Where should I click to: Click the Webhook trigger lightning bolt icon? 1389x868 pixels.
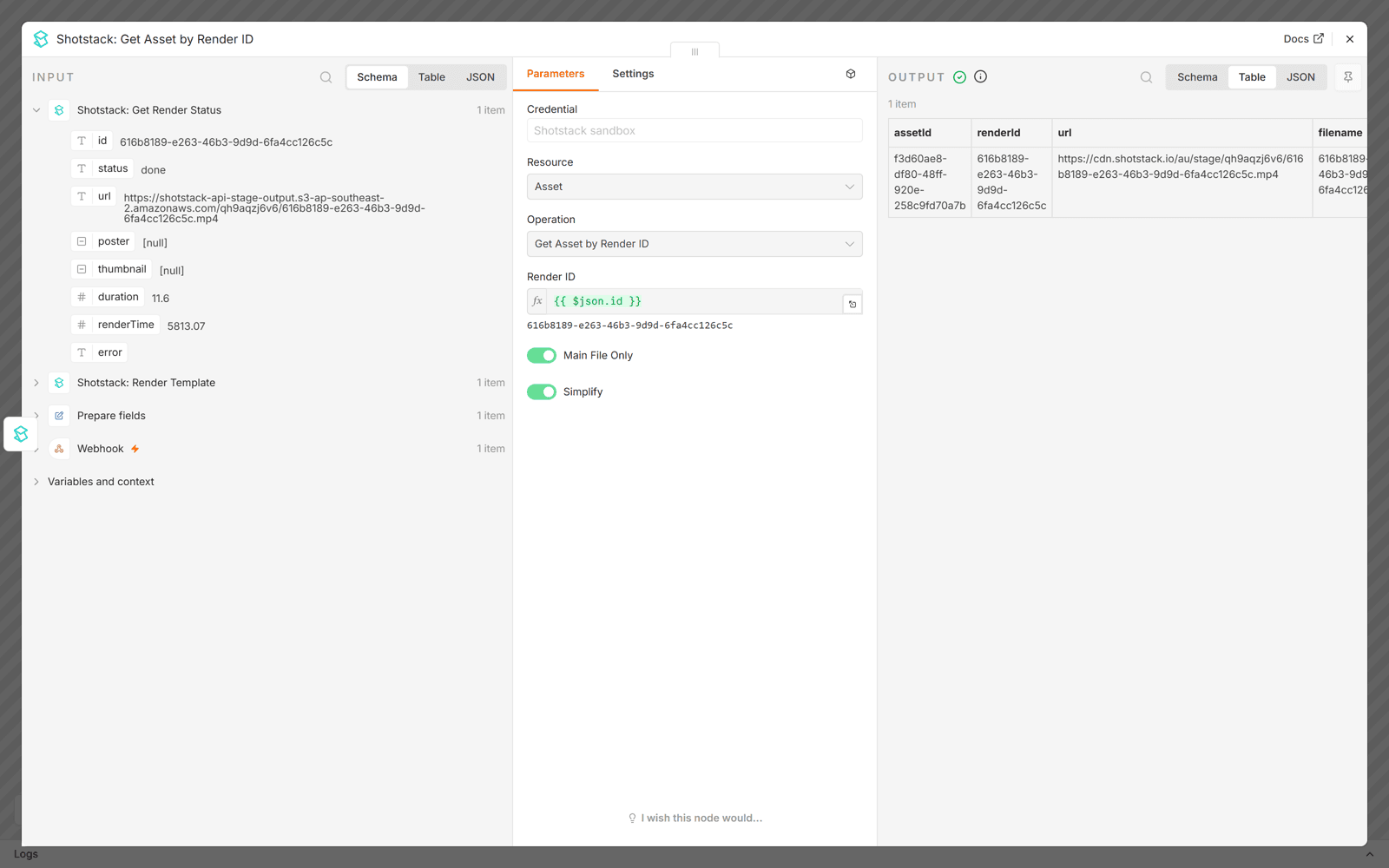(135, 449)
